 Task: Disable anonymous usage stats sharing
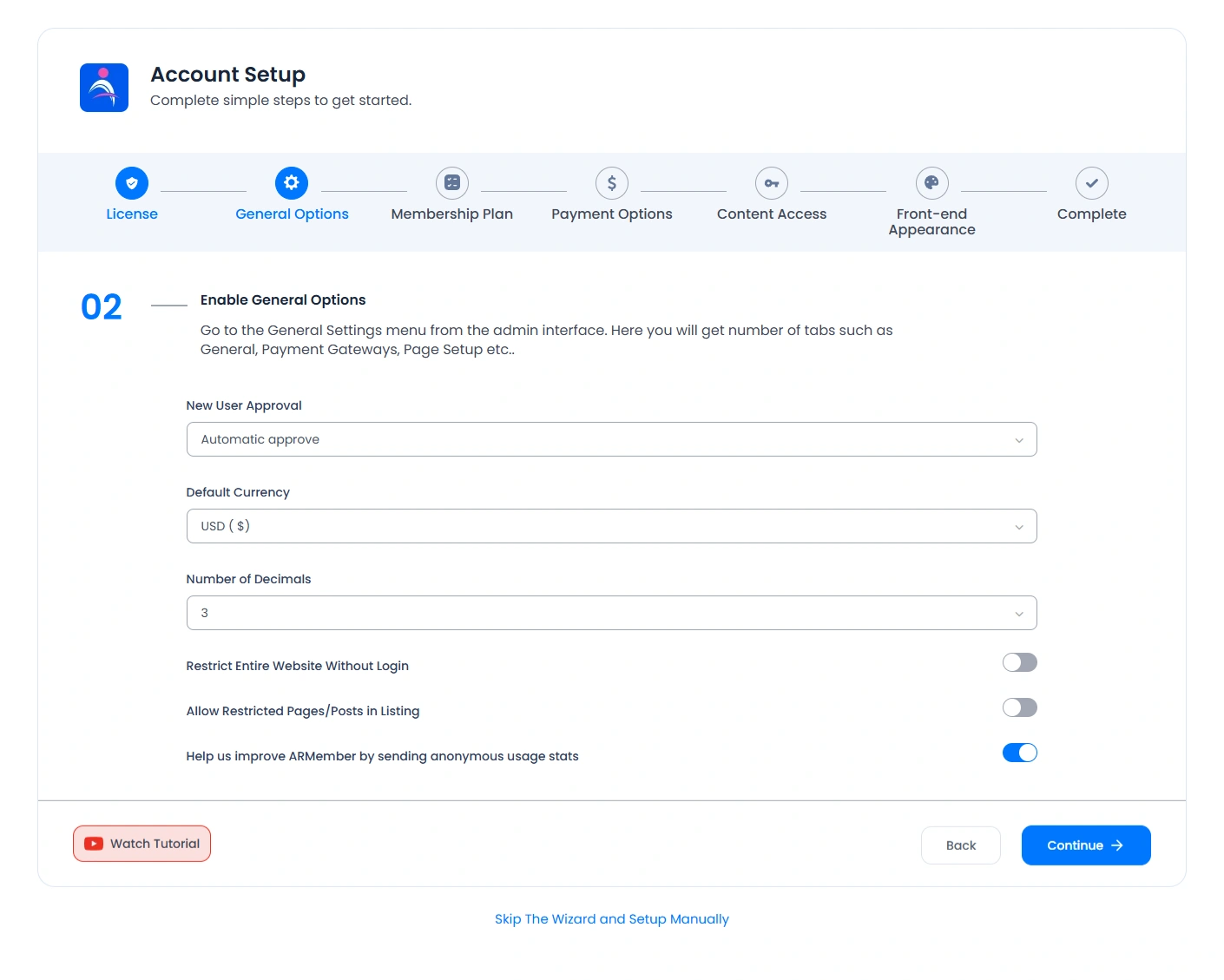[1019, 753]
